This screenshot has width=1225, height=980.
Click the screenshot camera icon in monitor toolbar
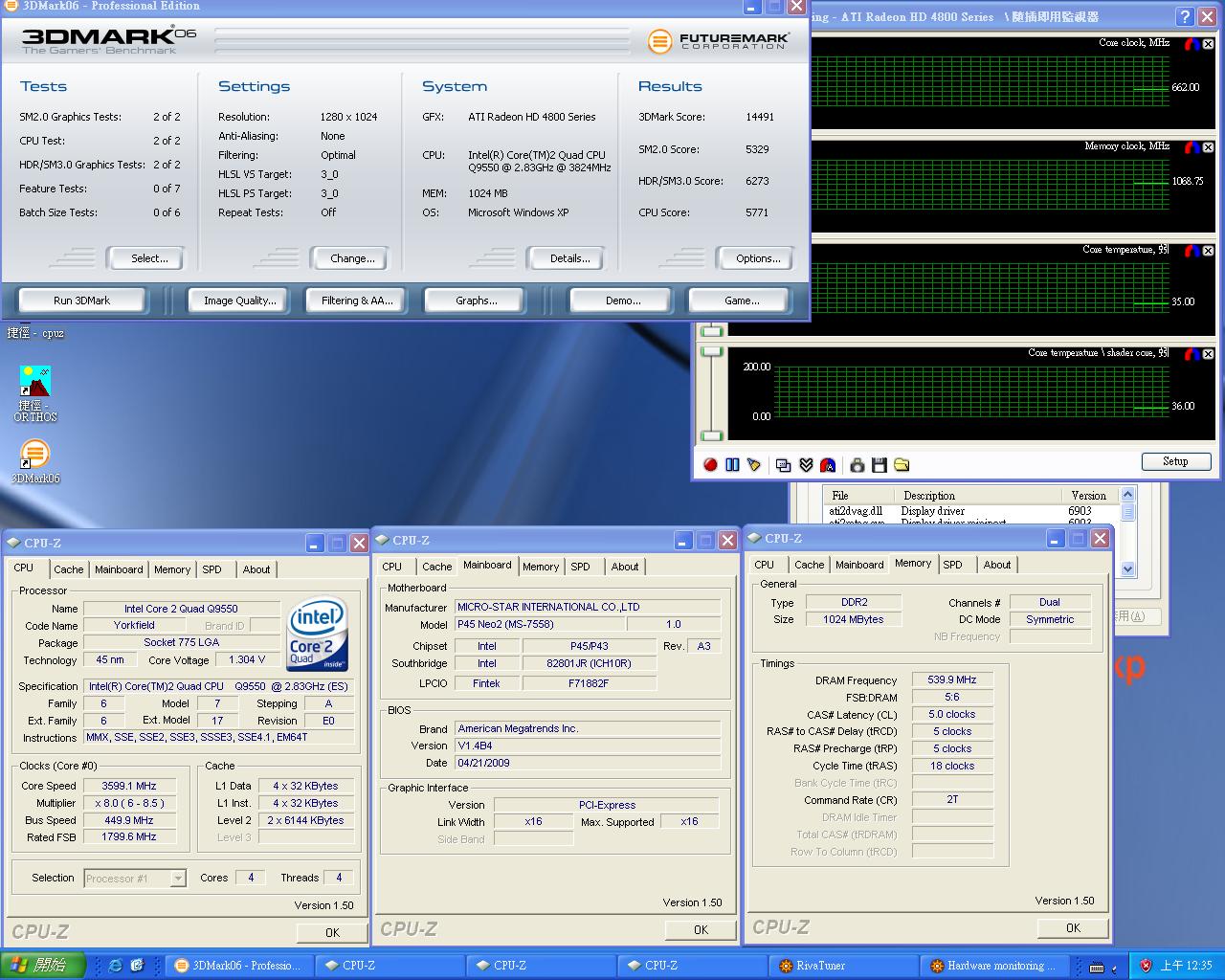(857, 464)
